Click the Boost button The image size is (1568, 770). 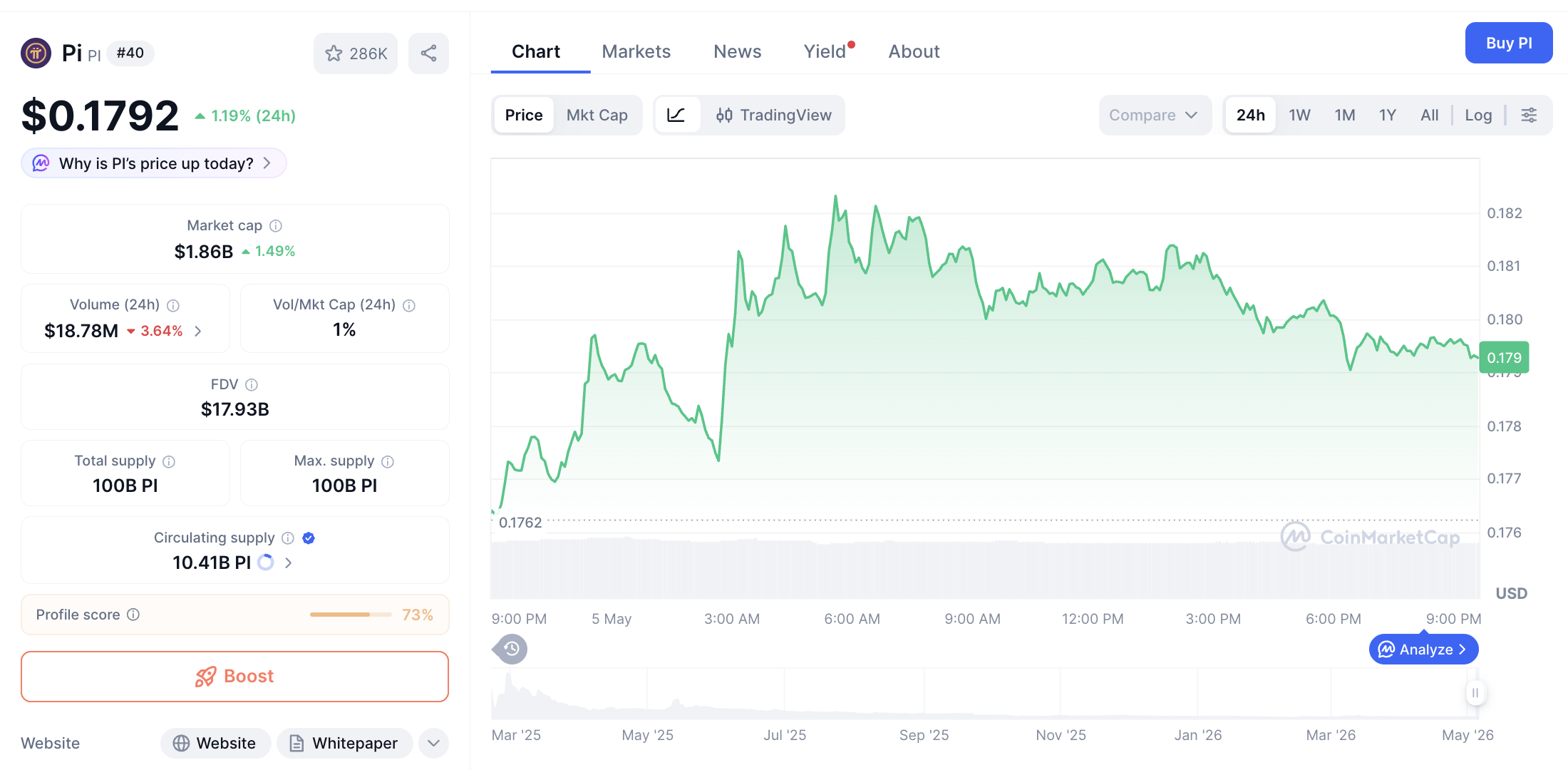click(235, 677)
